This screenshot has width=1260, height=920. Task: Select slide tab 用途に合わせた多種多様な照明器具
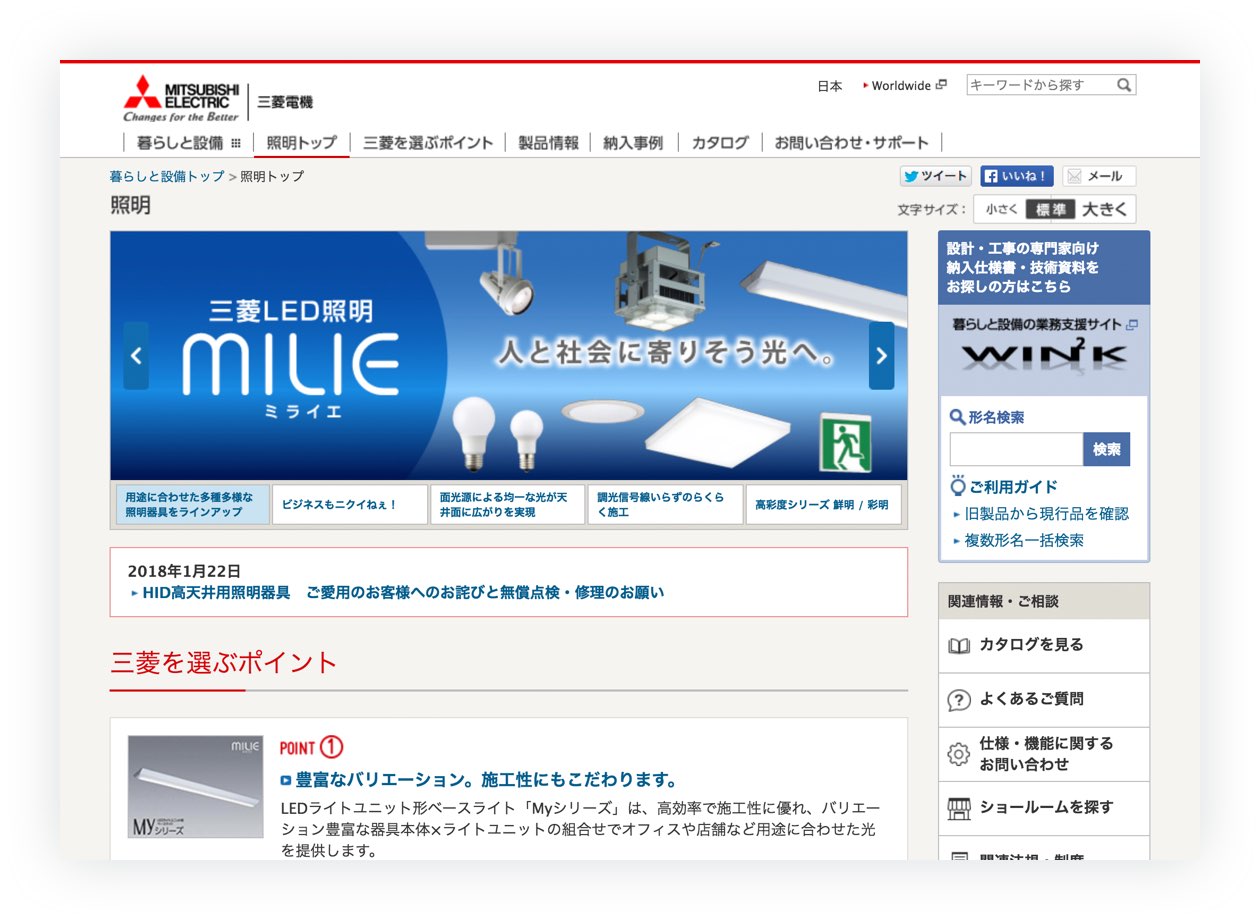(x=191, y=505)
